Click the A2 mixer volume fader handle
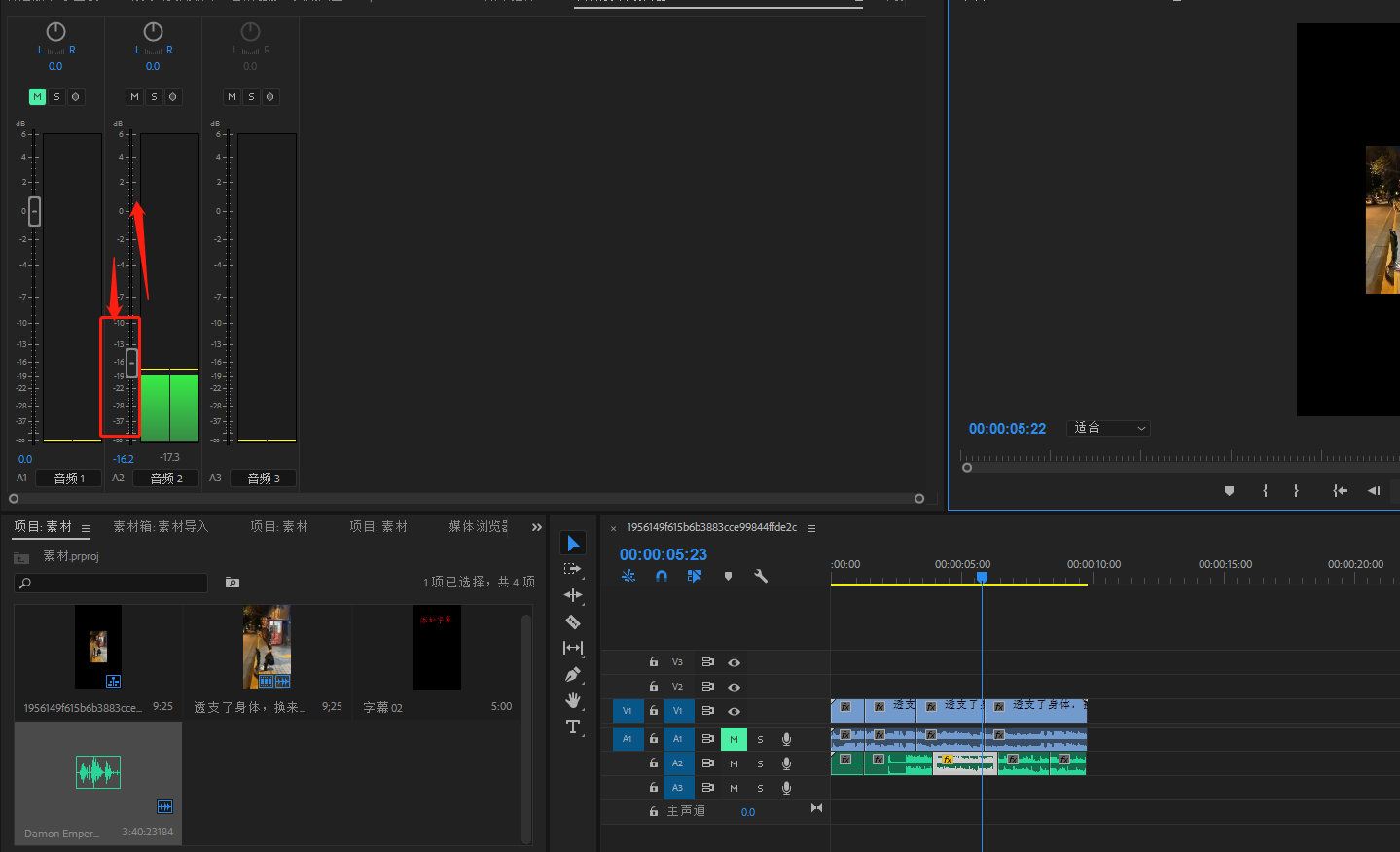 [131, 362]
